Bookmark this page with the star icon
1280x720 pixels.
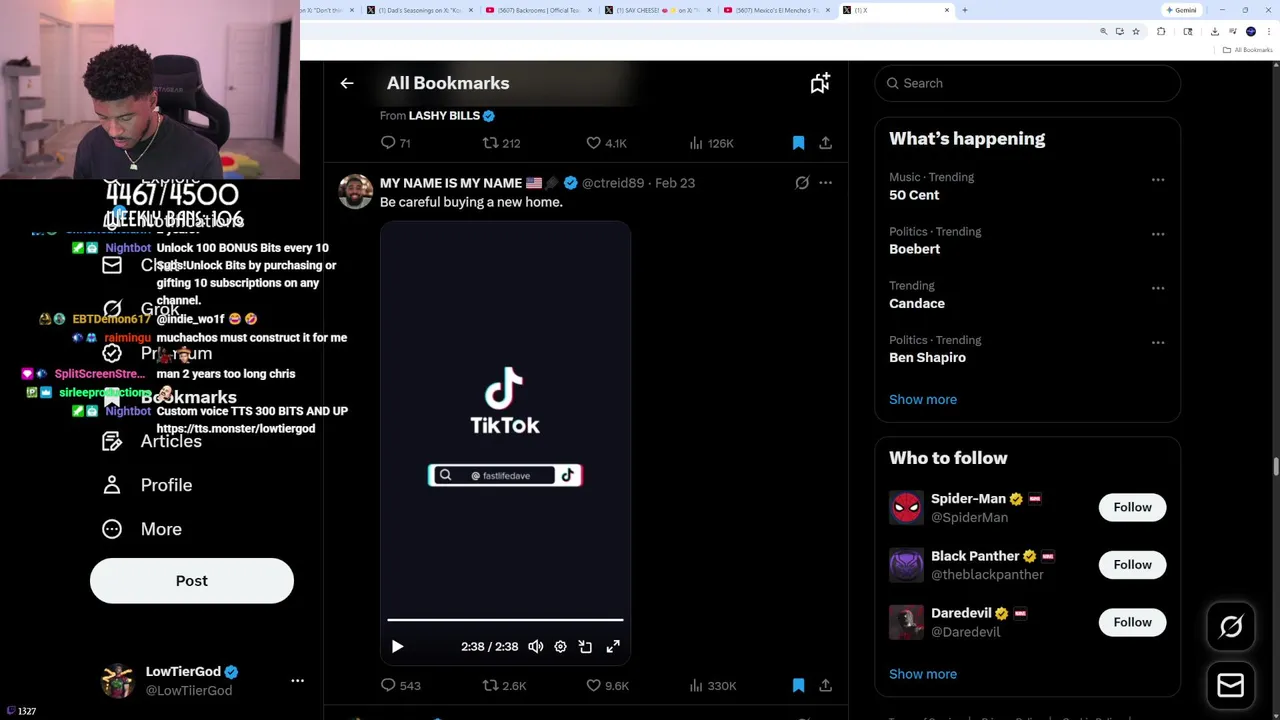[x=1136, y=31]
